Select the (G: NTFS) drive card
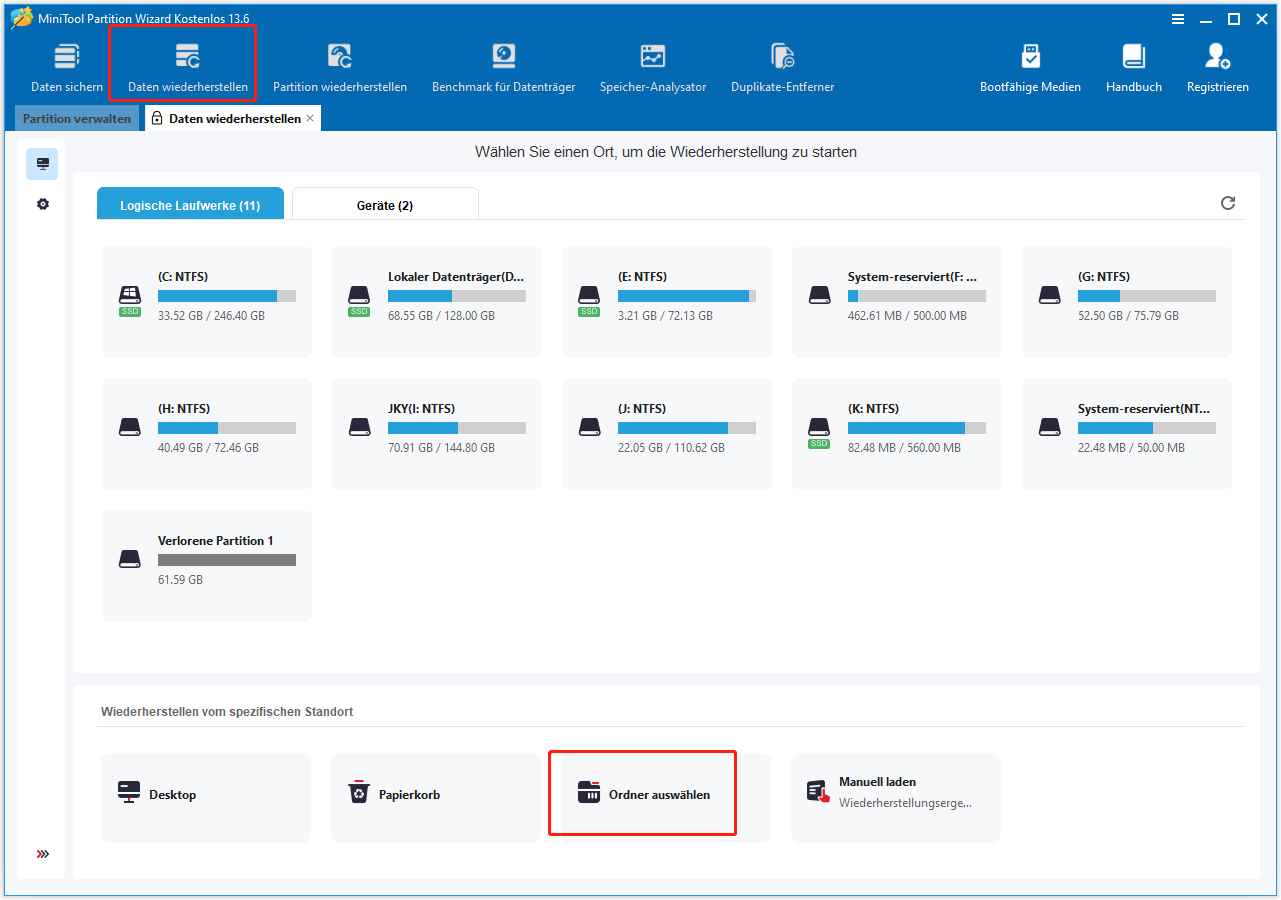The image size is (1281, 900). click(1127, 302)
